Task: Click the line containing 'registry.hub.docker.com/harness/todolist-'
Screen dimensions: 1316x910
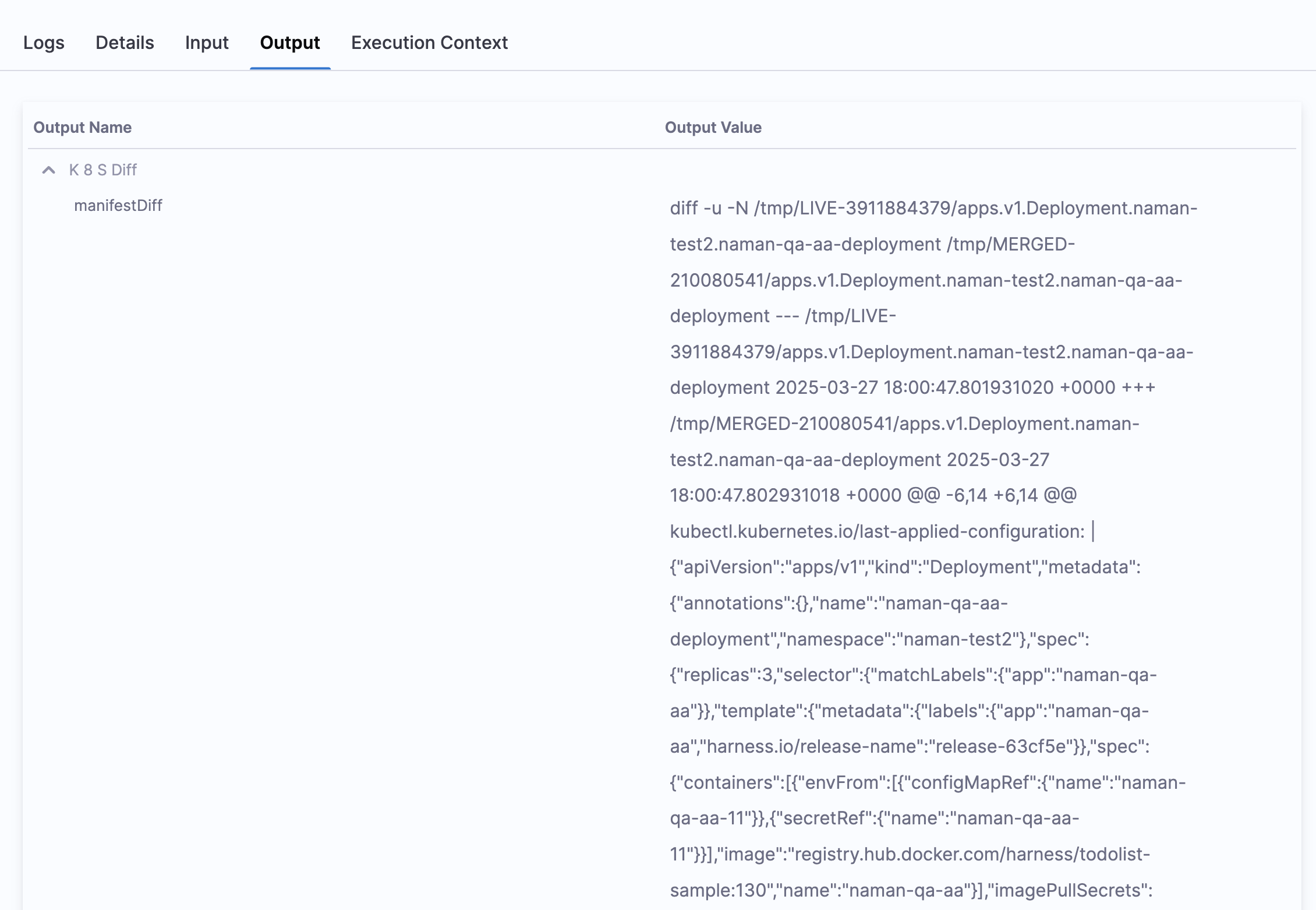Action: [x=910, y=855]
